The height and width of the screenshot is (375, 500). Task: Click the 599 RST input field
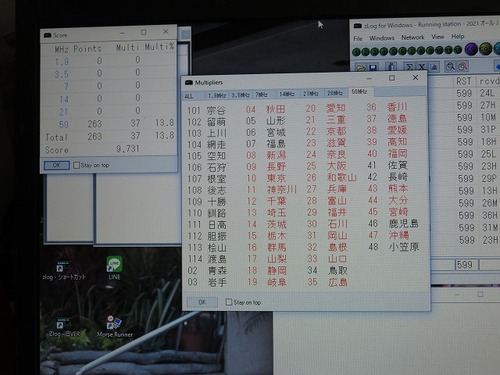tap(467, 265)
